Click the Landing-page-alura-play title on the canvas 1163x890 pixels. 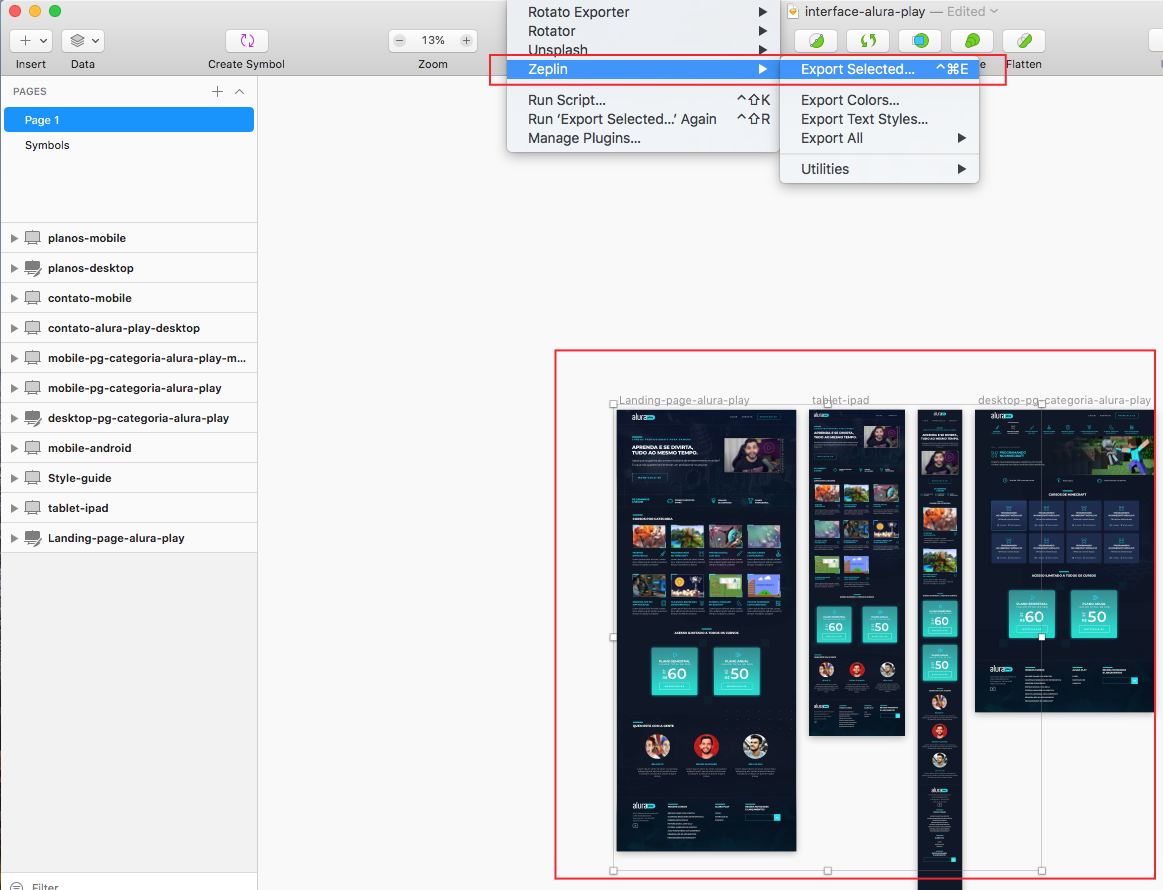pos(684,400)
